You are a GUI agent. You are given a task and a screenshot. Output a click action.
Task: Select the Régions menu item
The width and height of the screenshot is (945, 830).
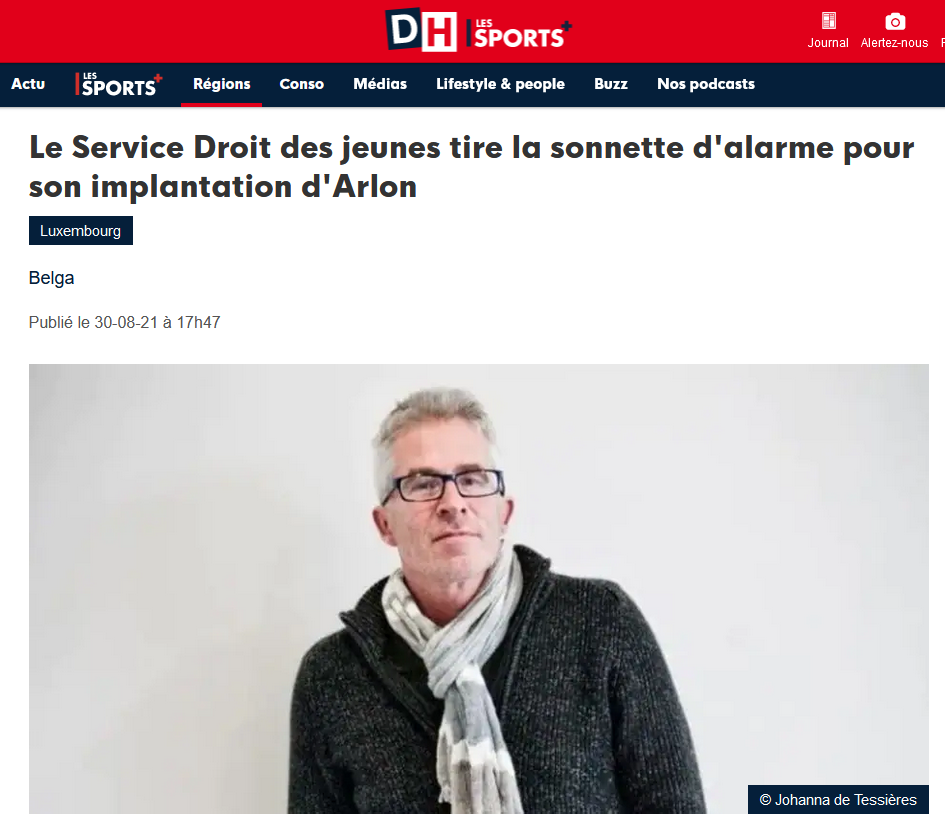pyautogui.click(x=222, y=84)
